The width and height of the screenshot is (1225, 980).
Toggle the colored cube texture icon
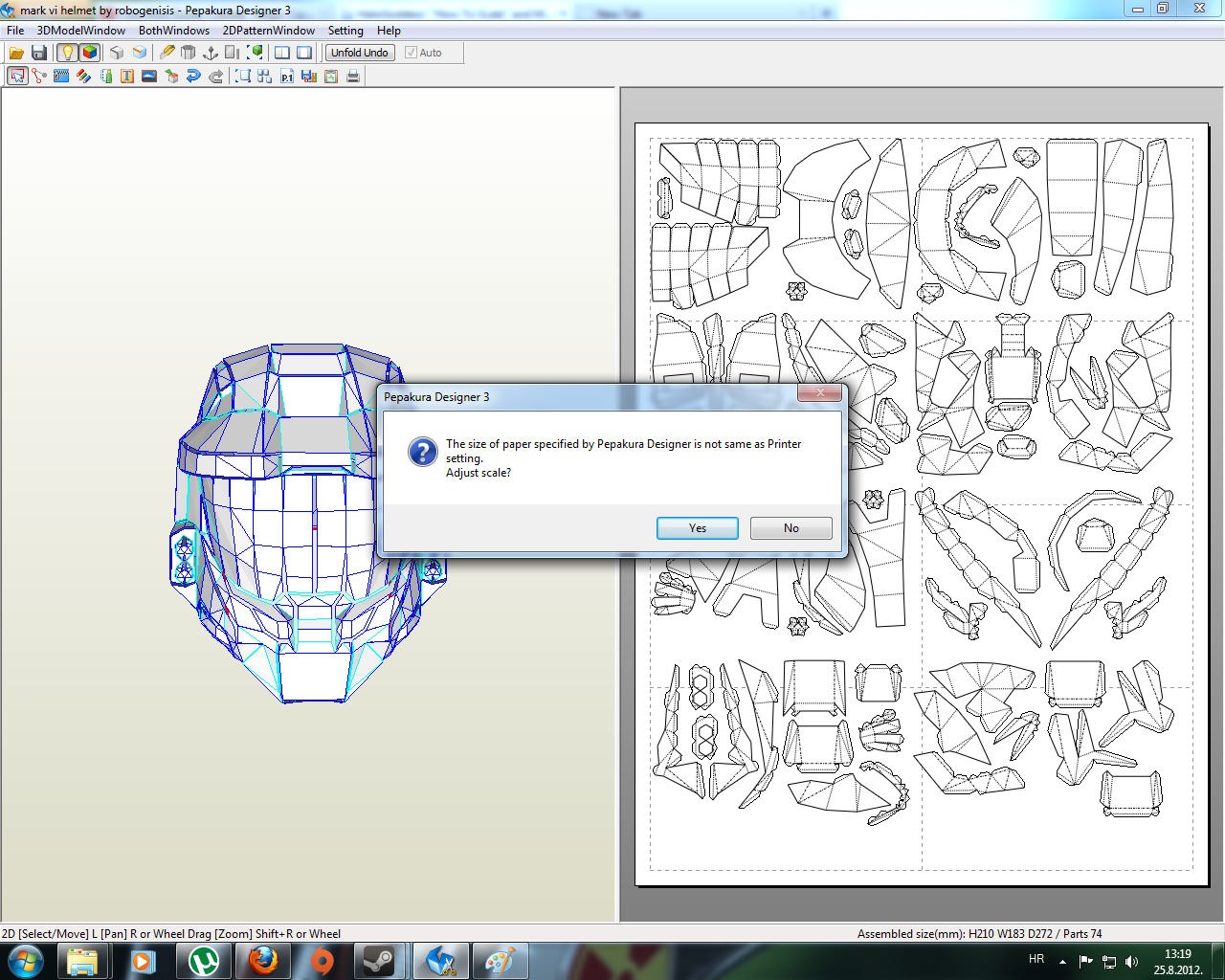click(x=89, y=53)
